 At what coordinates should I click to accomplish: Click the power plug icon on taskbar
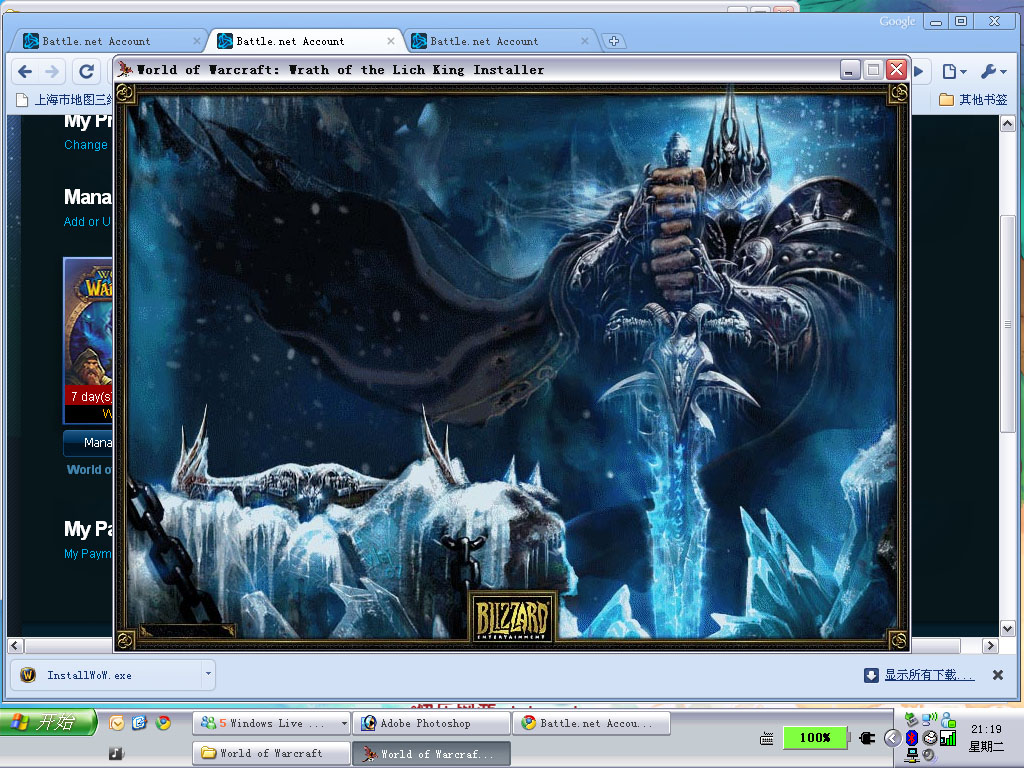tap(868, 739)
